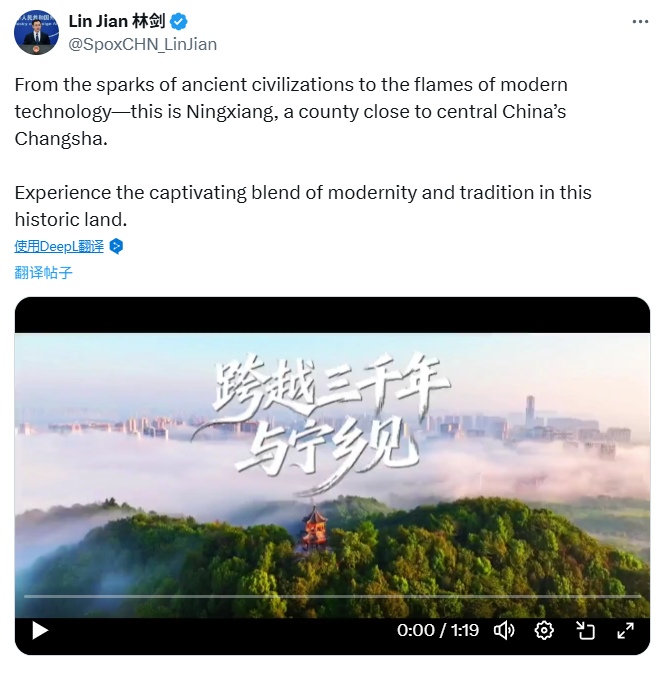Open the @SpoxCHN_LinJian handle
The width and height of the screenshot is (668, 675).
142,44
